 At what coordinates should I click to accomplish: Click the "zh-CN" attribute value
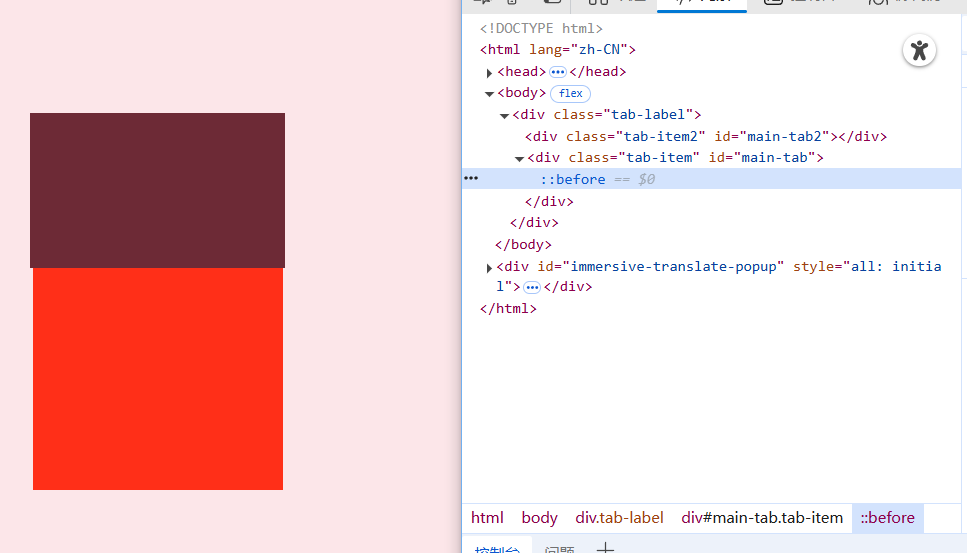(599, 49)
